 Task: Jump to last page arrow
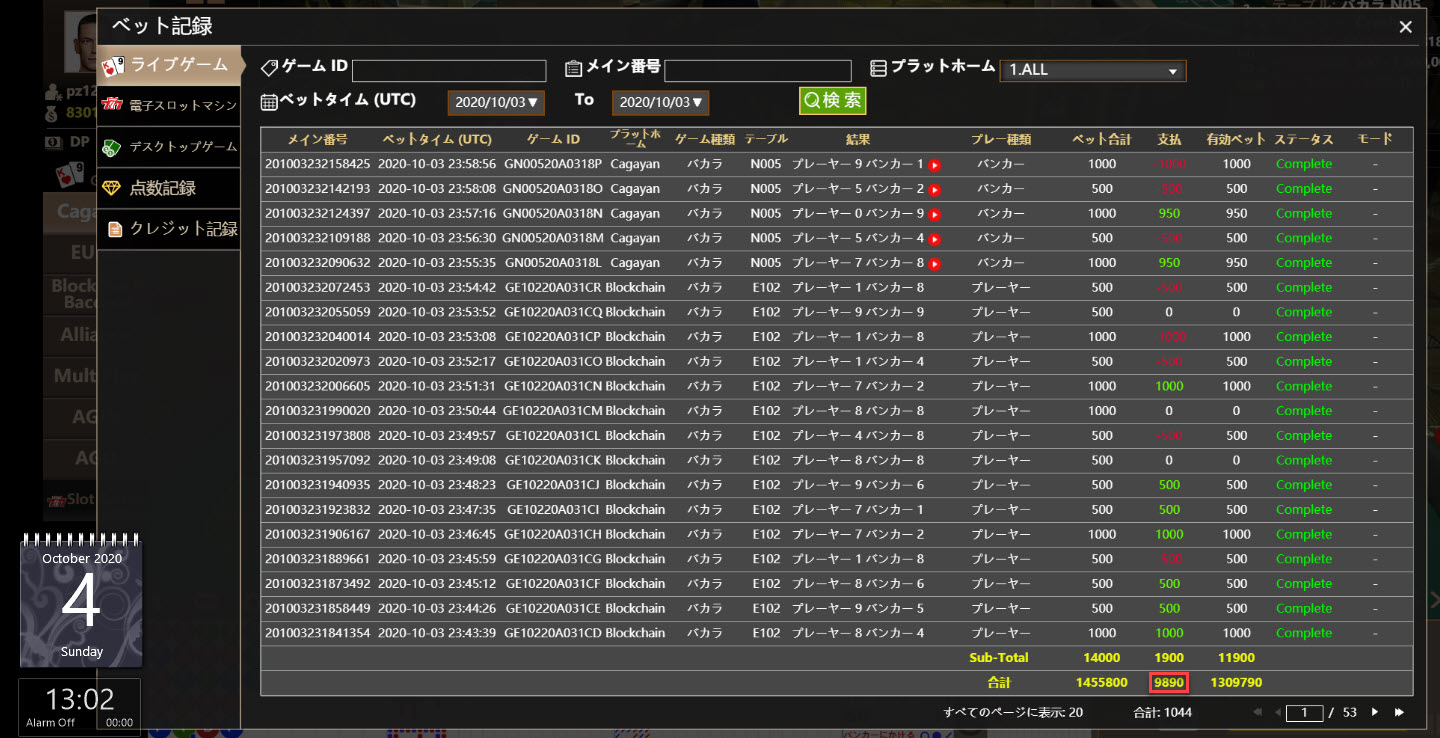(1399, 712)
